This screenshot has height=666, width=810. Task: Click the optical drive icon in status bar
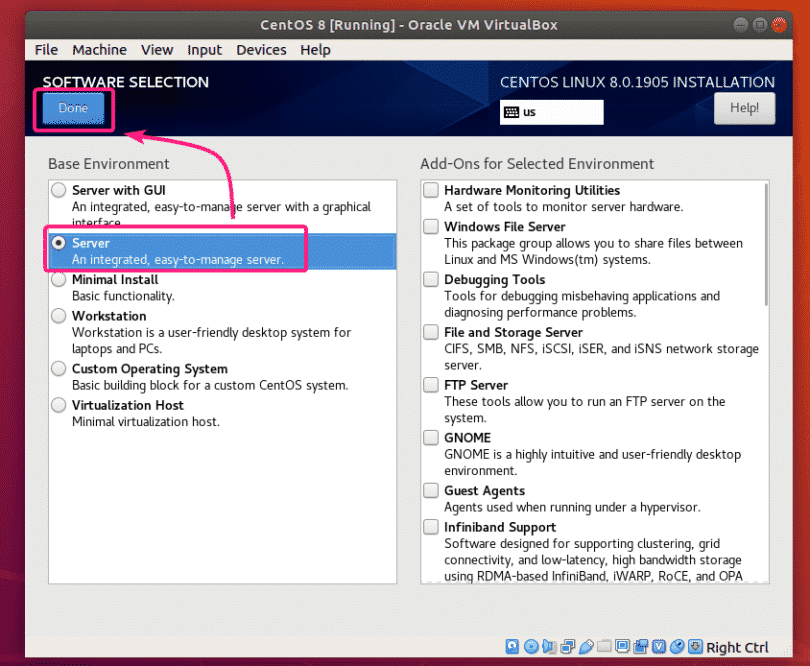pos(530,646)
